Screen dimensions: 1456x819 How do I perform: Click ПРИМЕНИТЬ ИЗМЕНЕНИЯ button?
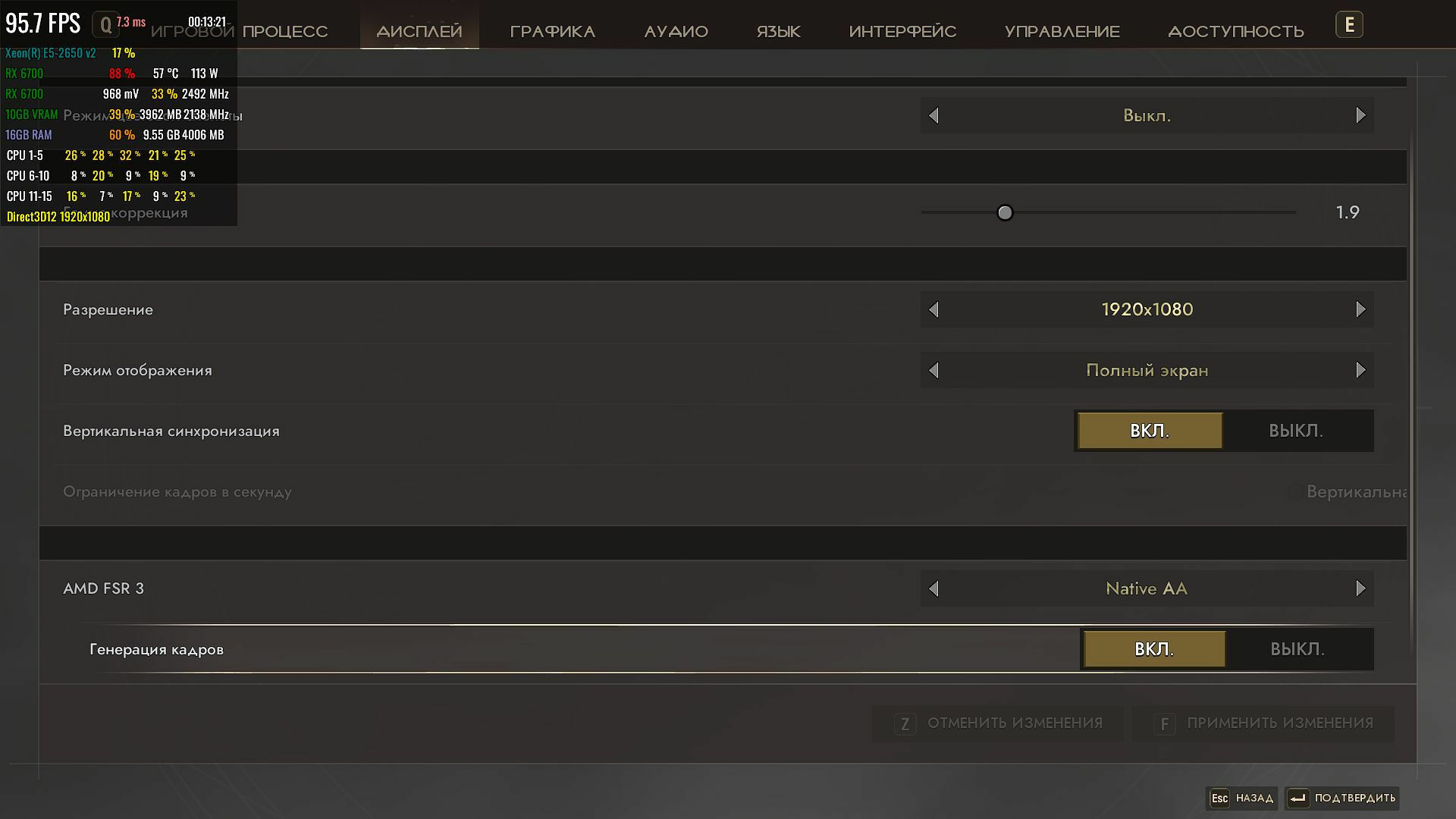[1263, 723]
